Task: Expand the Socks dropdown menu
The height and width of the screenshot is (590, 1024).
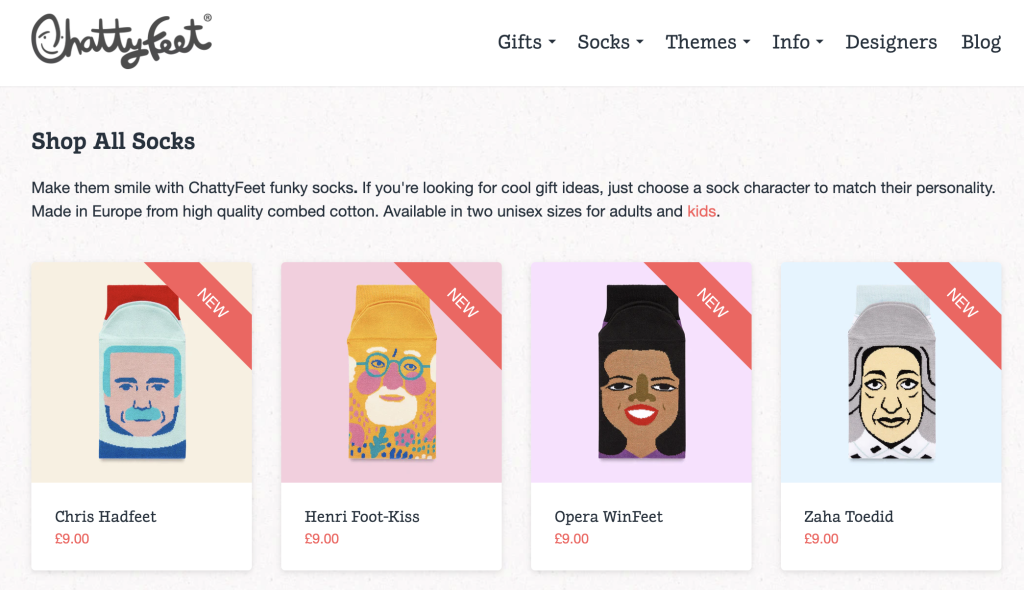Action: tap(610, 42)
